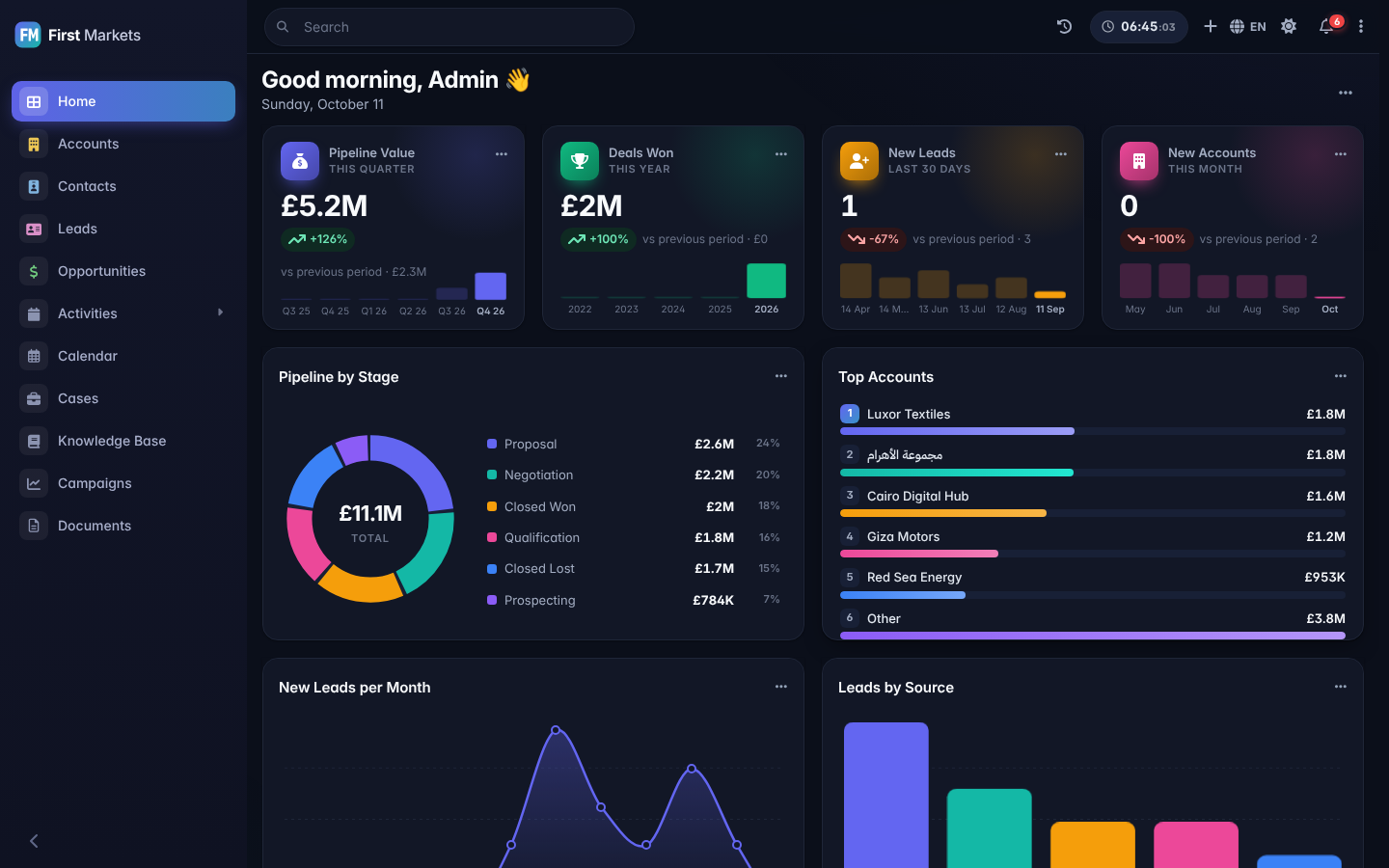Click the Knowledge Base book icon
The height and width of the screenshot is (868, 1389).
click(34, 441)
